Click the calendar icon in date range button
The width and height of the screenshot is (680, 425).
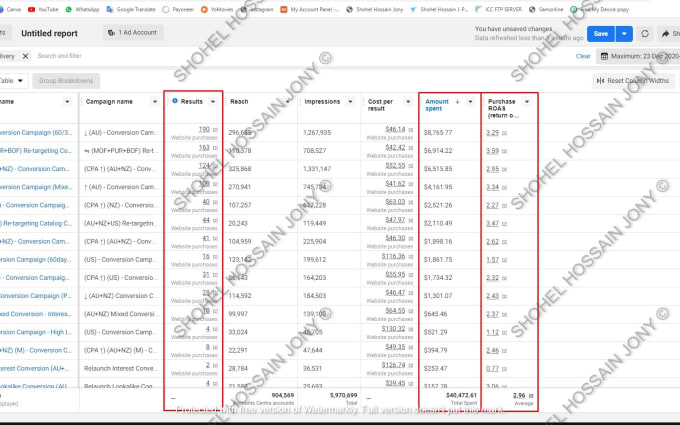604,56
